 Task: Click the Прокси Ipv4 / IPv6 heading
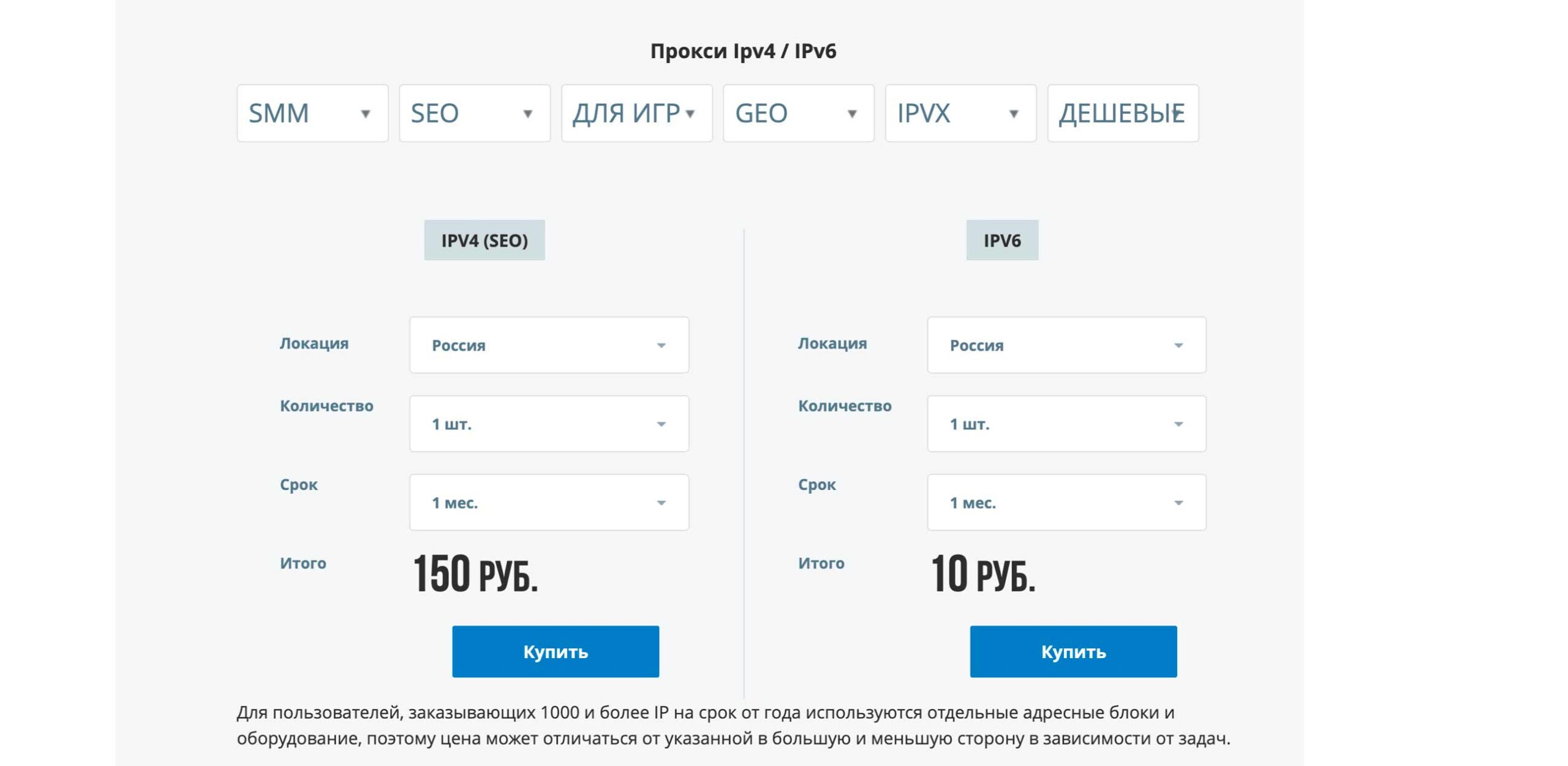[743, 51]
